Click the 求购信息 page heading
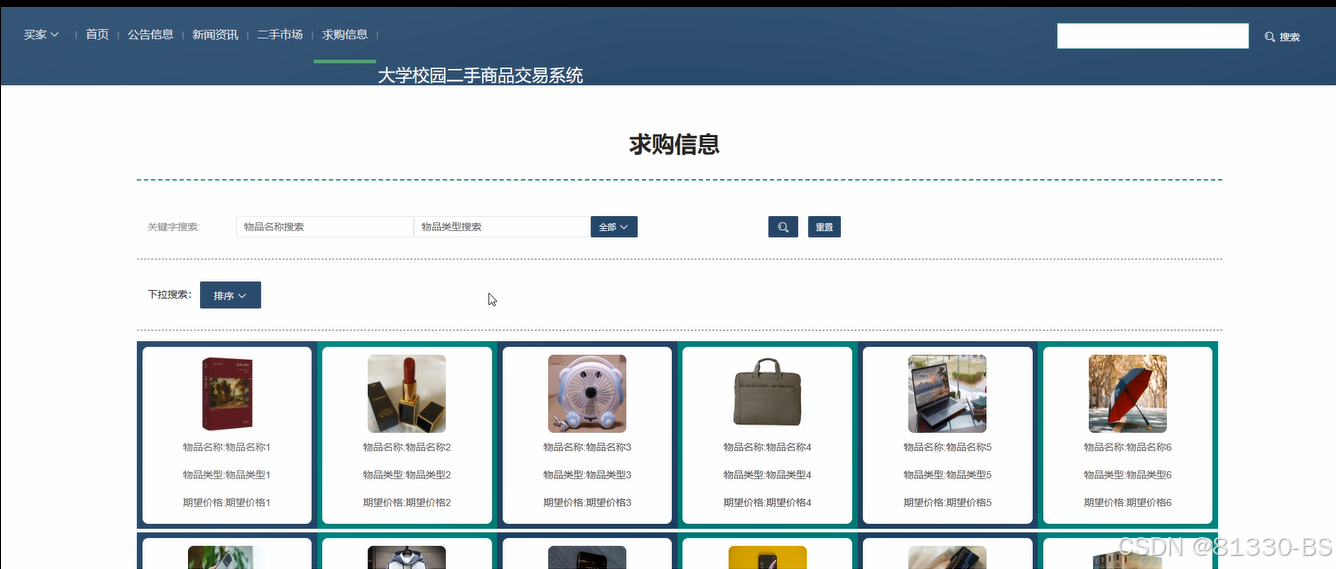This screenshot has width=1336, height=569. [674, 144]
